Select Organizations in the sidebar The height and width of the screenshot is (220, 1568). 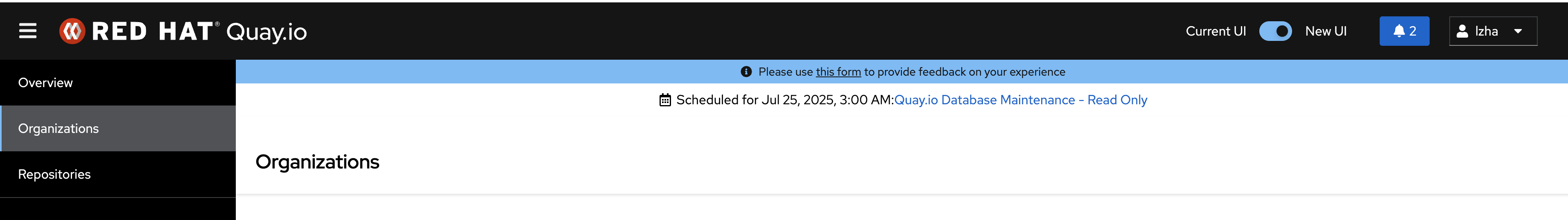(59, 128)
